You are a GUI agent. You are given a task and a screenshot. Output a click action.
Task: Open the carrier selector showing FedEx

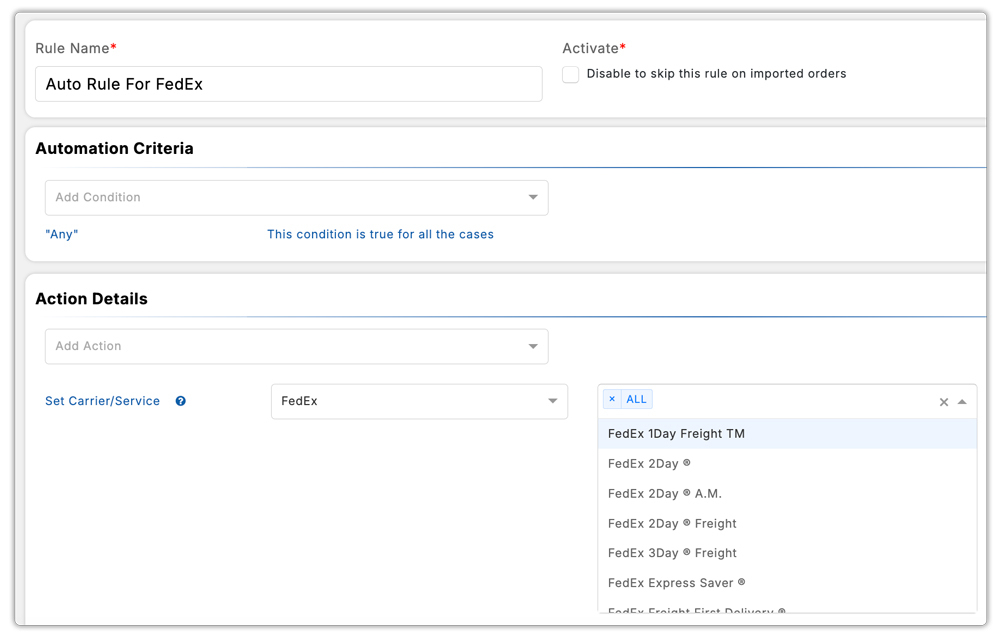point(419,401)
